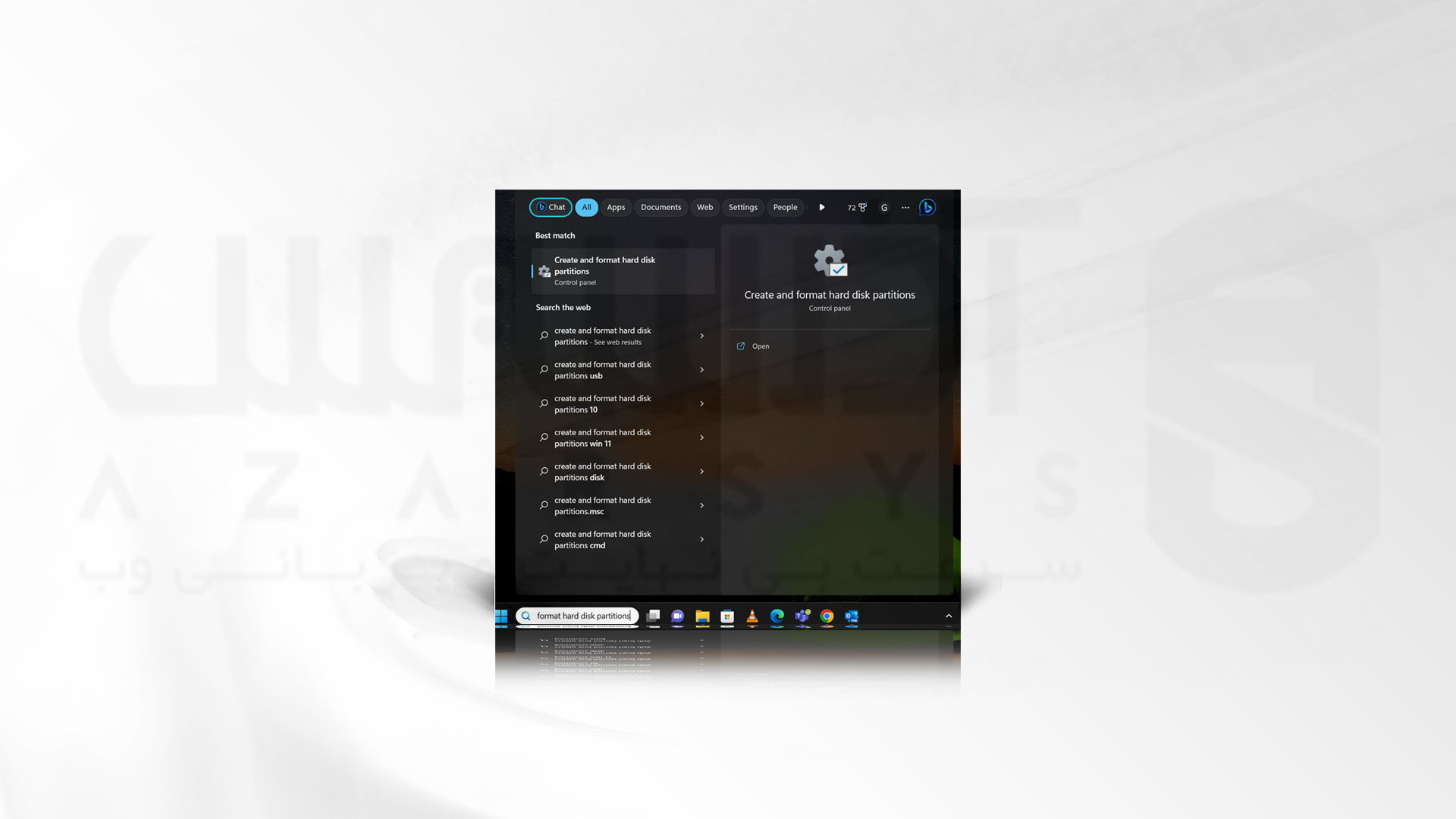1456x819 pixels.
Task: Open the Documents search filter
Action: point(661,207)
